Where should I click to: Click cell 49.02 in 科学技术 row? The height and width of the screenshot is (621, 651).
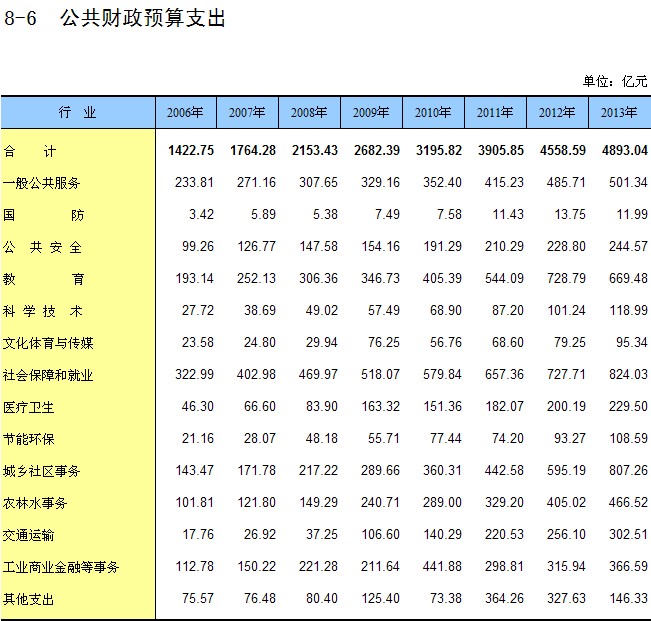click(x=321, y=310)
